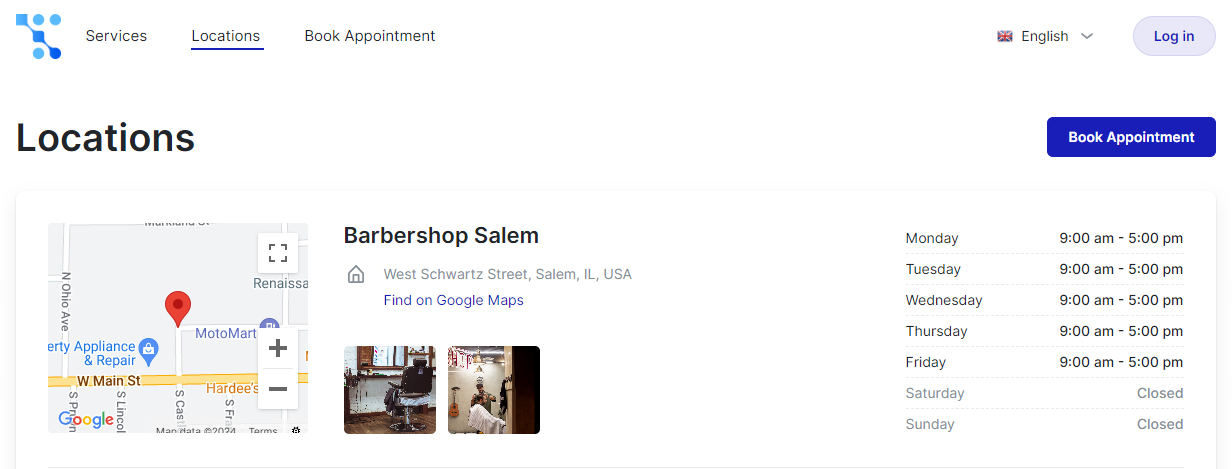Zoom in on the map
Viewport: 1232px width, 469px height.
[x=278, y=348]
